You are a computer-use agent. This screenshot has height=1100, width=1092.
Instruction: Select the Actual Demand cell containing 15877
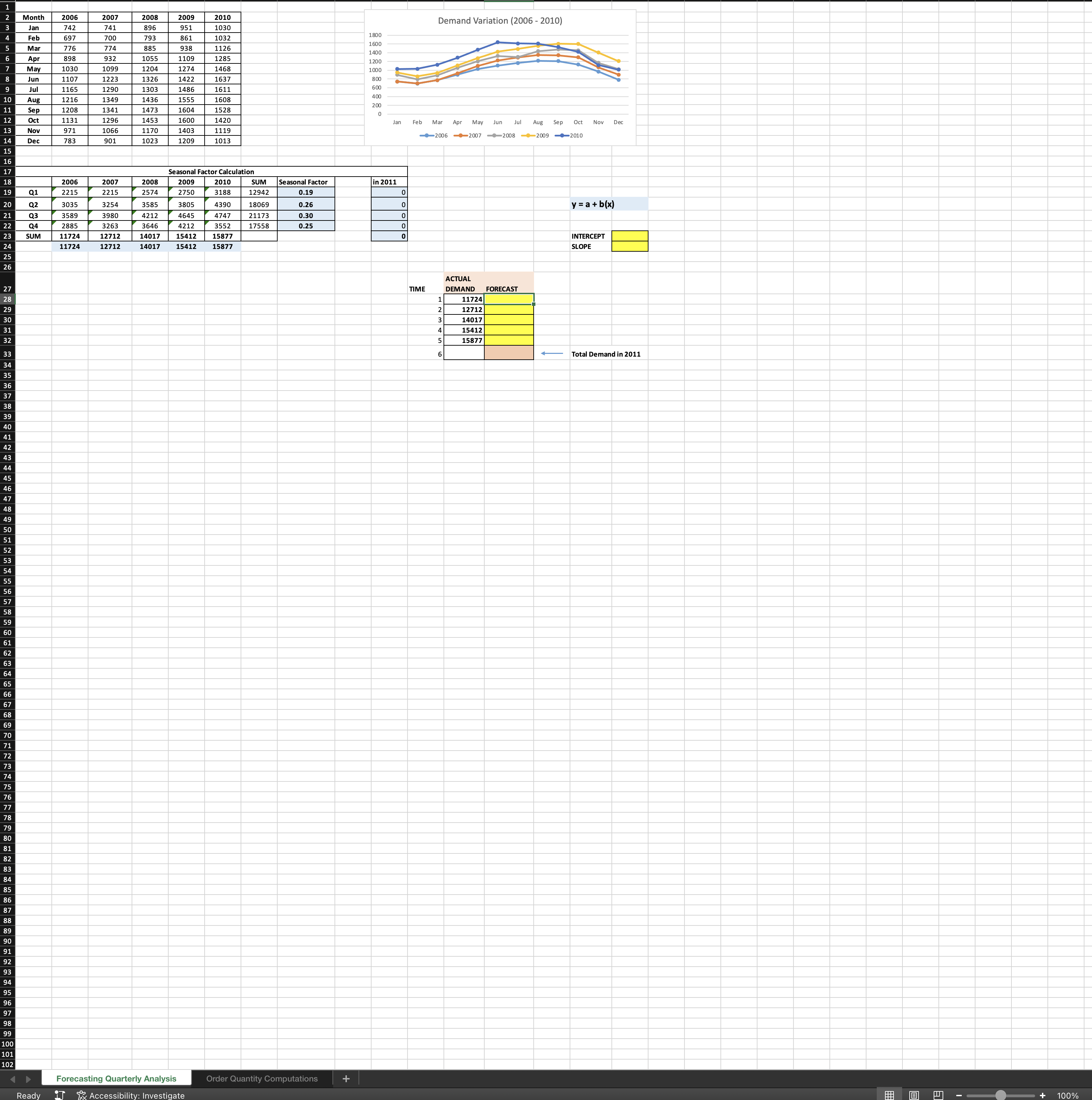tap(464, 340)
